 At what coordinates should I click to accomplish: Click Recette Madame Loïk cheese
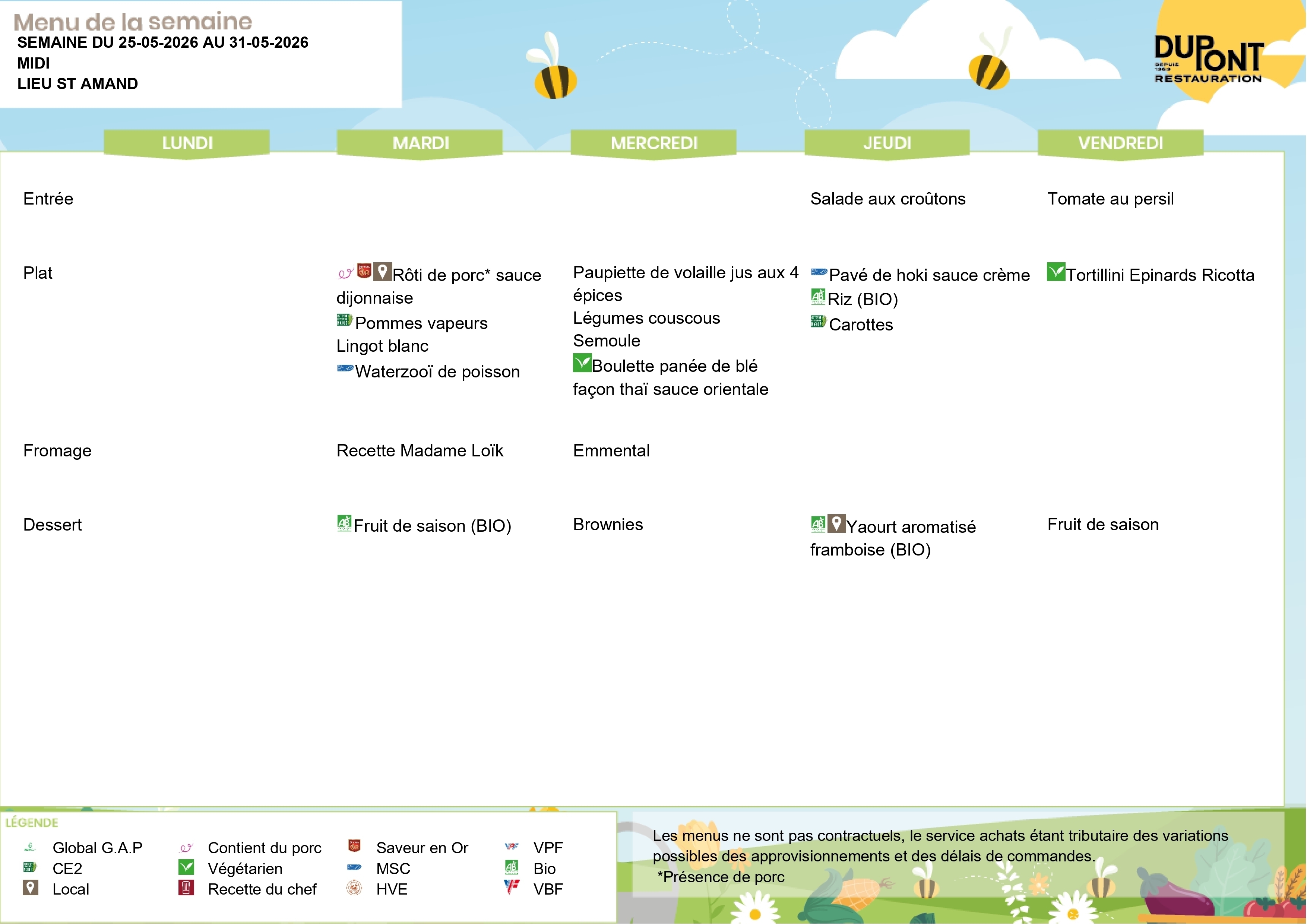coord(420,450)
